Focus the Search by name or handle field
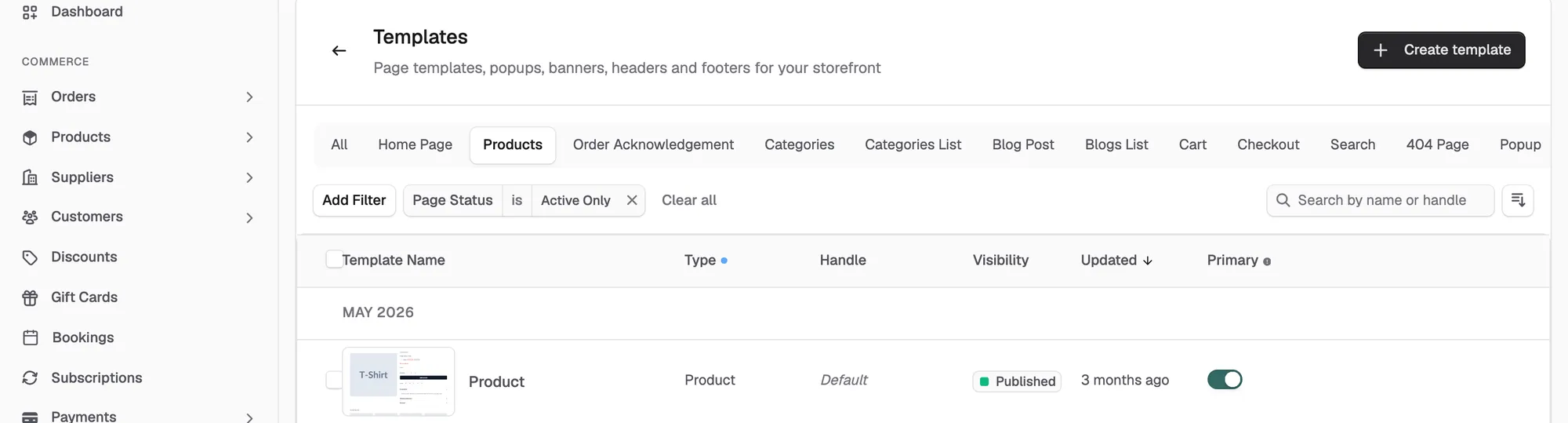Screen dimensions: 1568x423 pos(1381,200)
